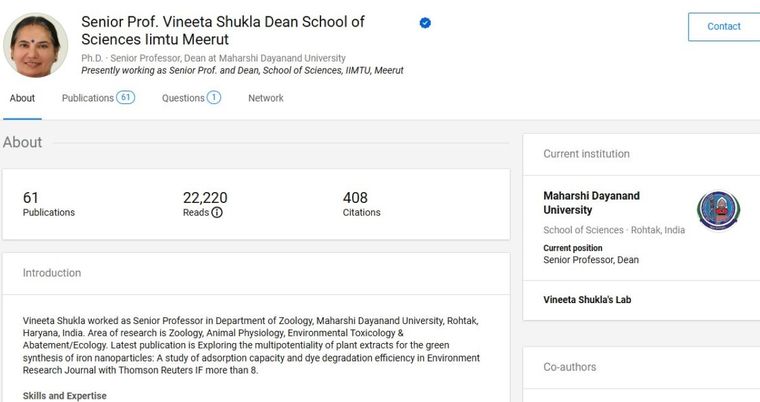Image resolution: width=760 pixels, height=402 pixels.
Task: Click the 1 badge on Questions tab
Action: point(214,98)
